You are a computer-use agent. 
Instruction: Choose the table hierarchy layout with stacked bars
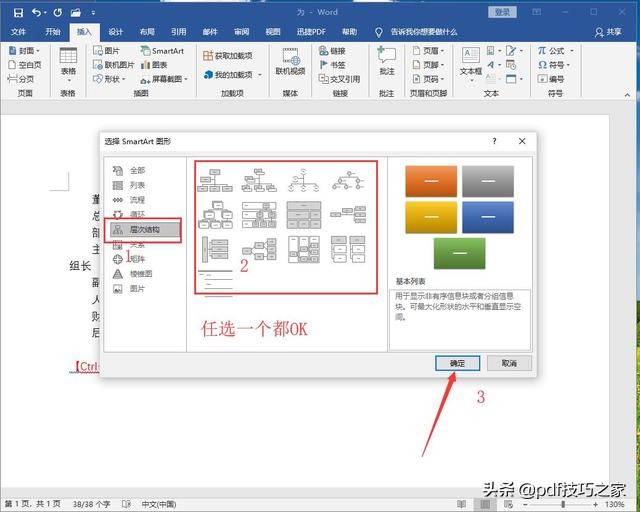(304, 215)
